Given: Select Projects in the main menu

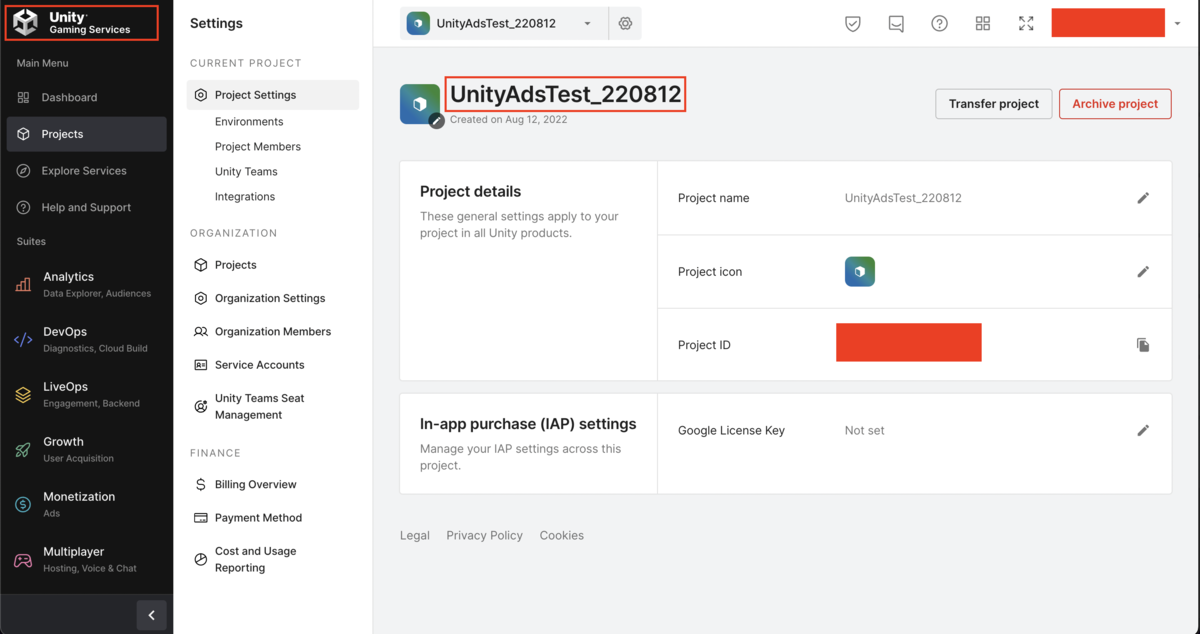Looking at the screenshot, I should click(x=86, y=134).
